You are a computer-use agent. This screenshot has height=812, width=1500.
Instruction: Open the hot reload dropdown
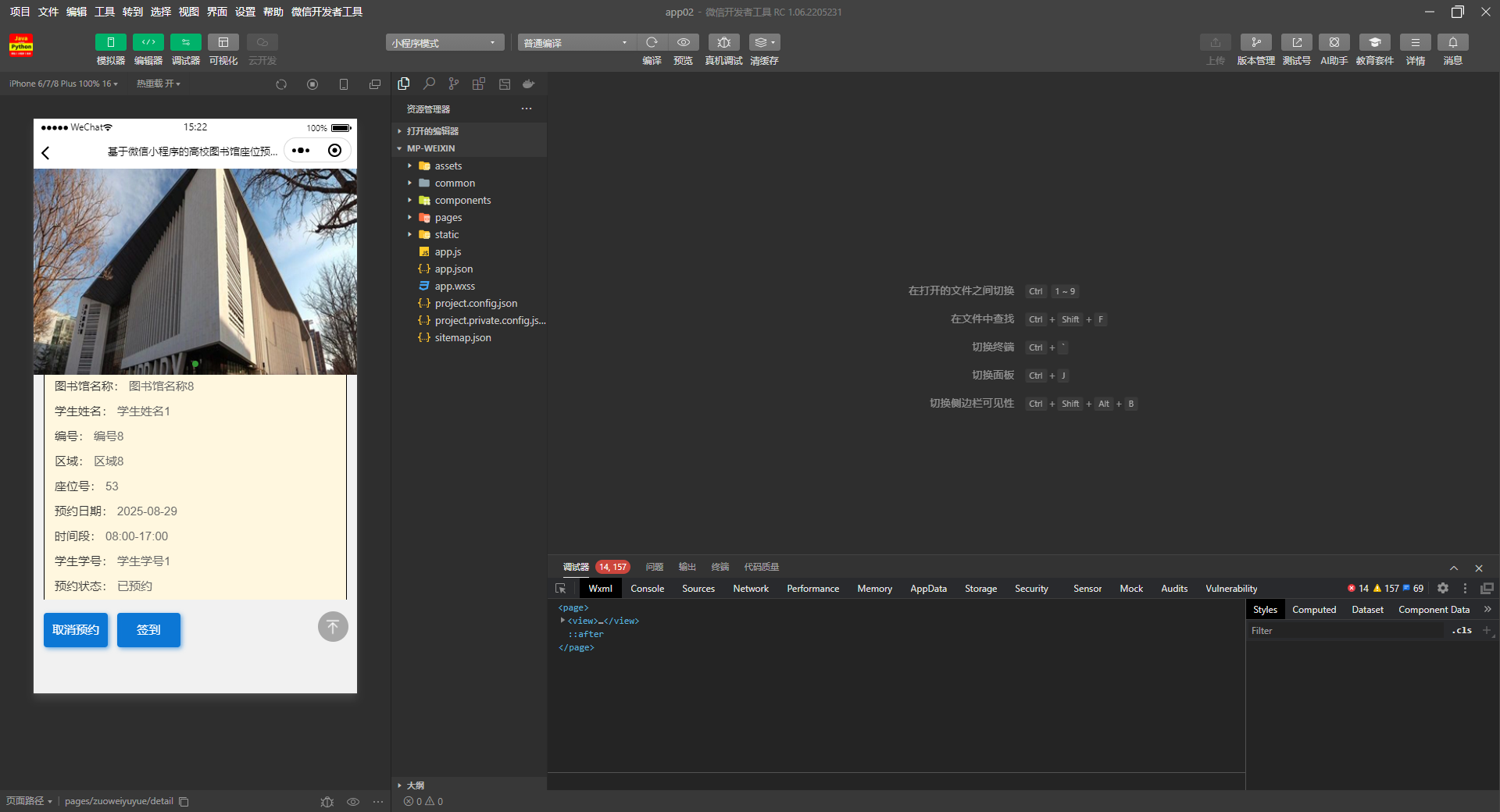tap(159, 84)
